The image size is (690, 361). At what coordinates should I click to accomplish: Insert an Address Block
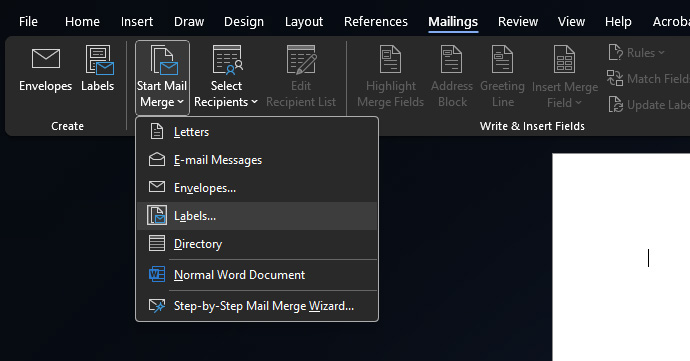(x=452, y=77)
